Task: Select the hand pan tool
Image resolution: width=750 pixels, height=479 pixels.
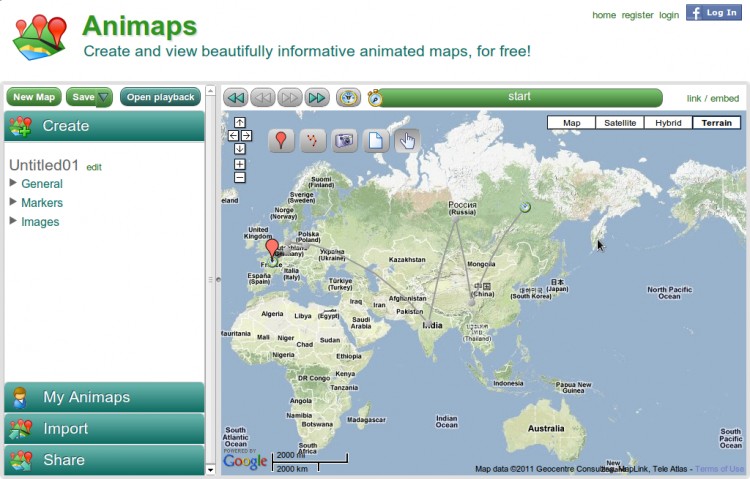Action: [408, 141]
